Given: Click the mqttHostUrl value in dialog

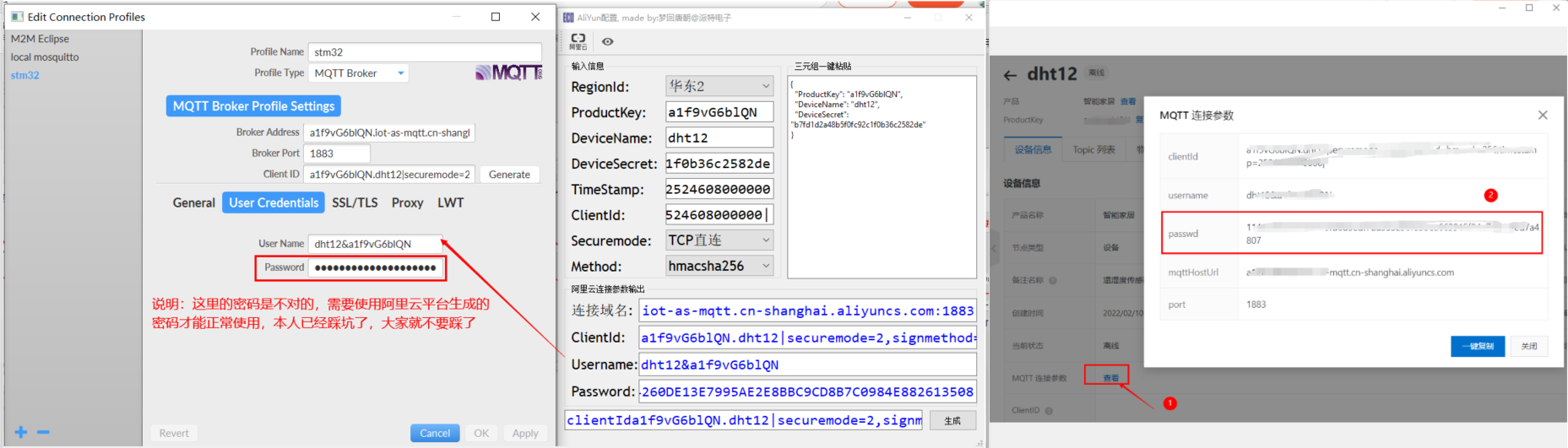Looking at the screenshot, I should 1349,273.
